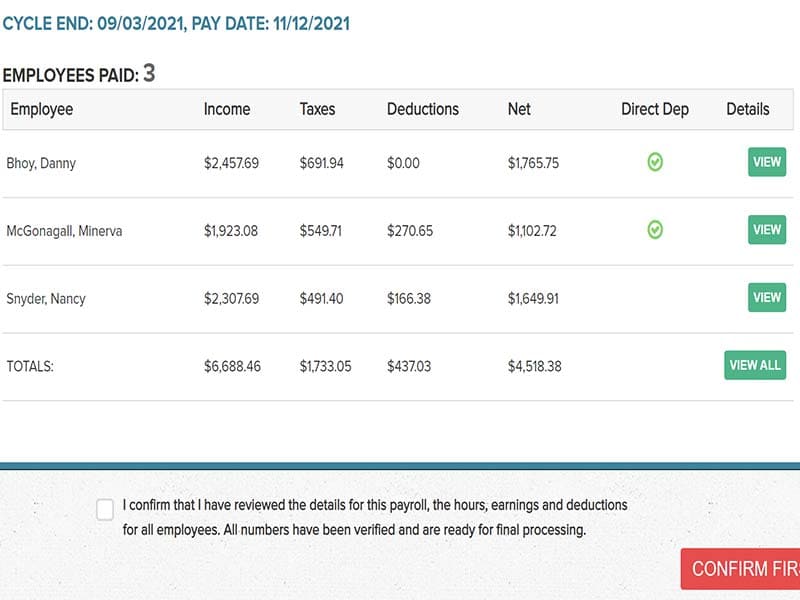Click the total net amount $4,518.38
This screenshot has width=800, height=600.
tap(535, 366)
